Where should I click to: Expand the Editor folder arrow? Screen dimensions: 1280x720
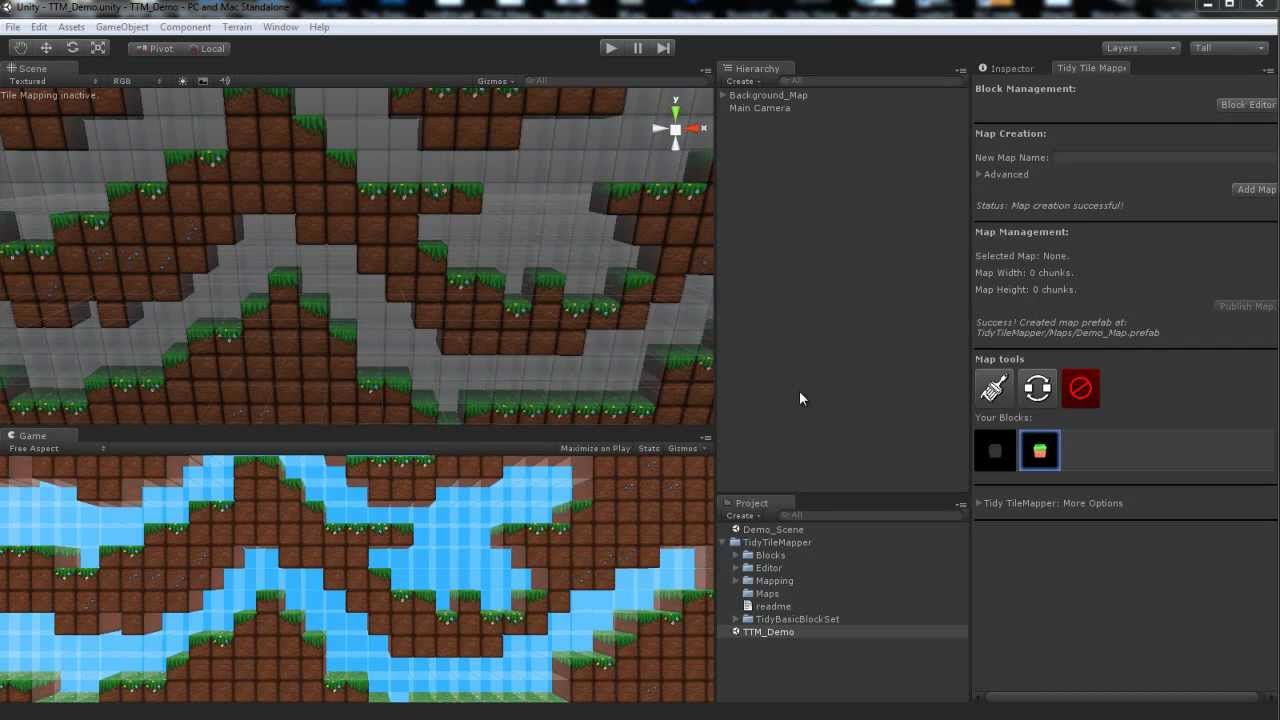(x=736, y=568)
